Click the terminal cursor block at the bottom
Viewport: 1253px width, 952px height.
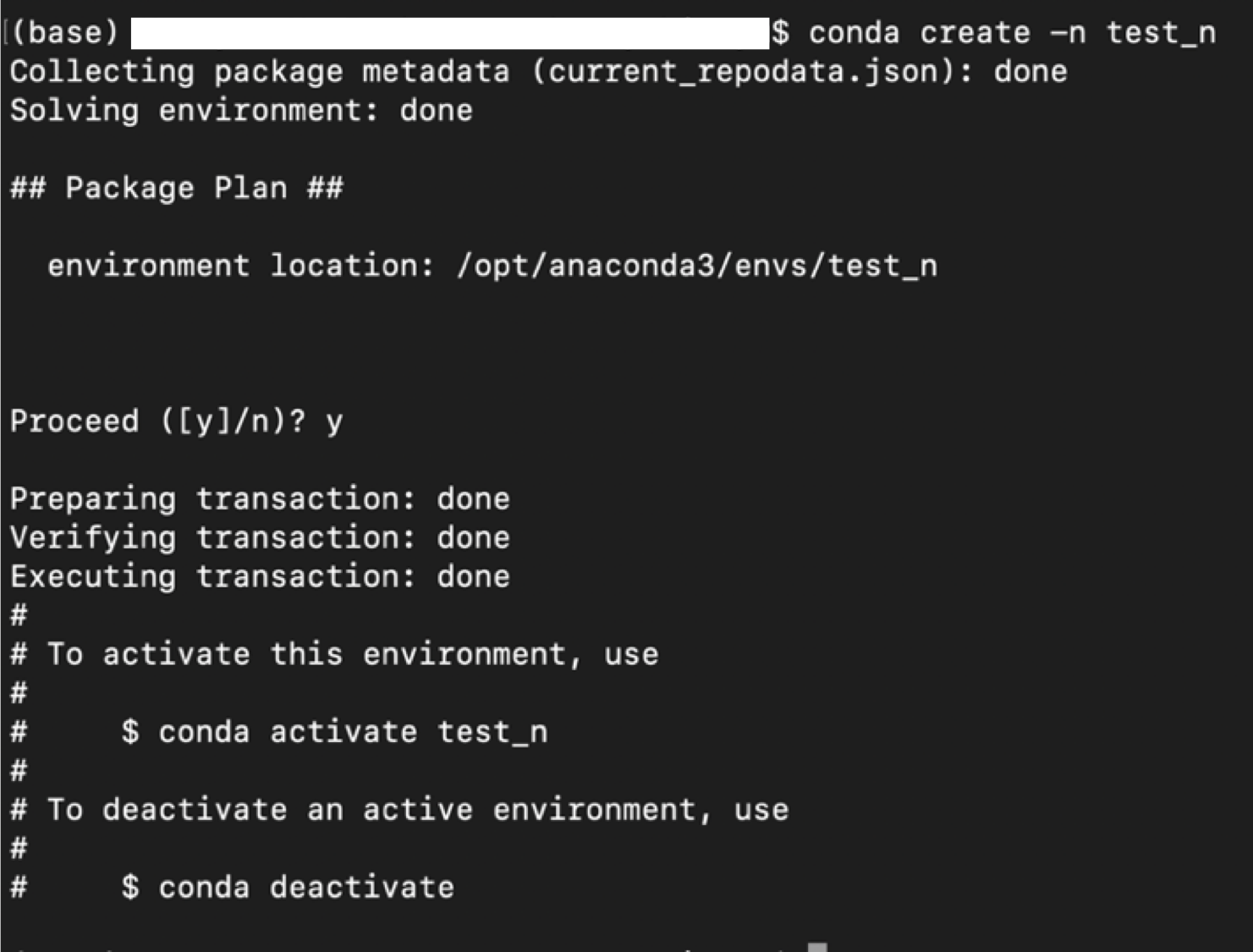[x=816, y=947]
